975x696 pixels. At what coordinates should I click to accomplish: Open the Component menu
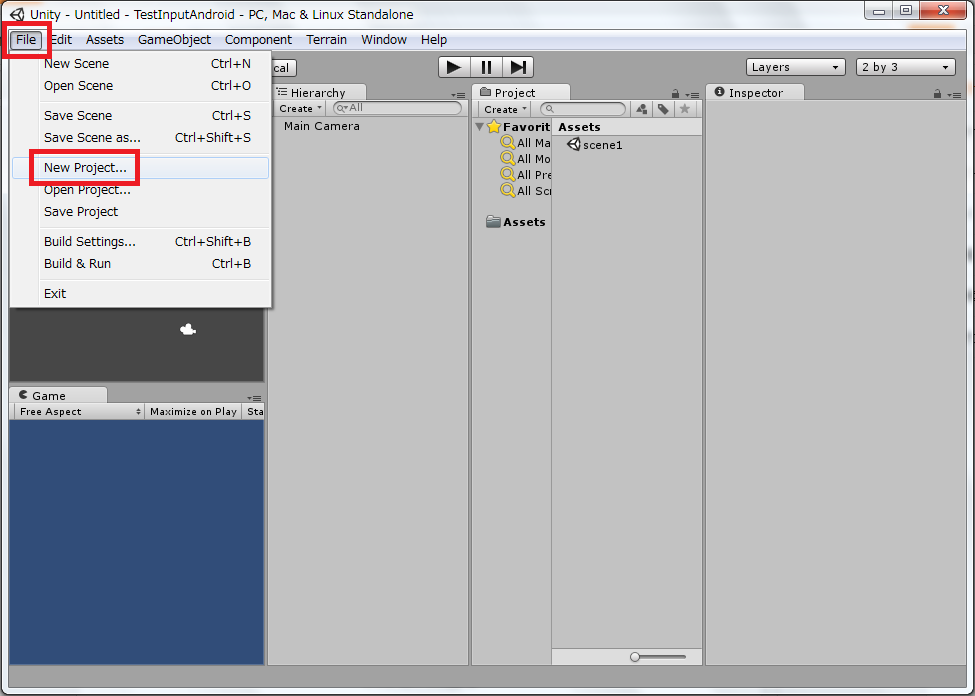pos(258,40)
